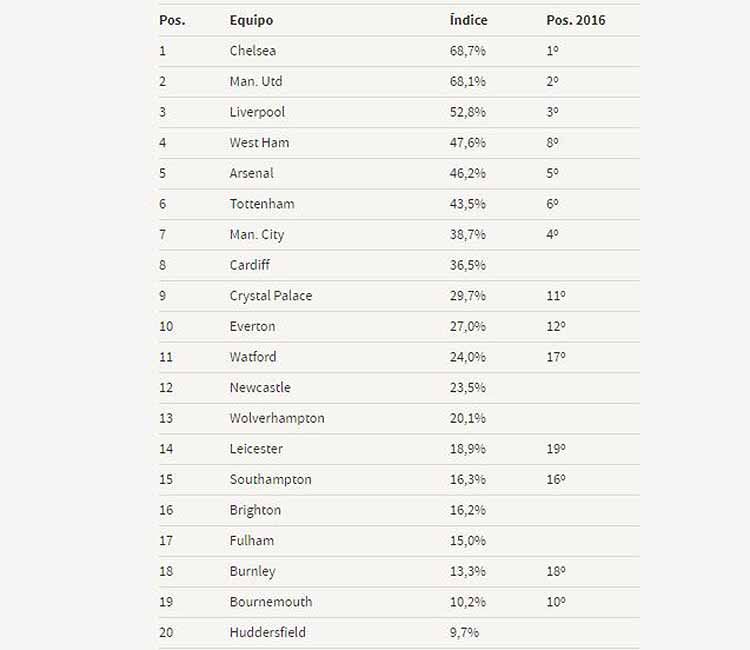Select the Man. Utd row name

[256, 81]
